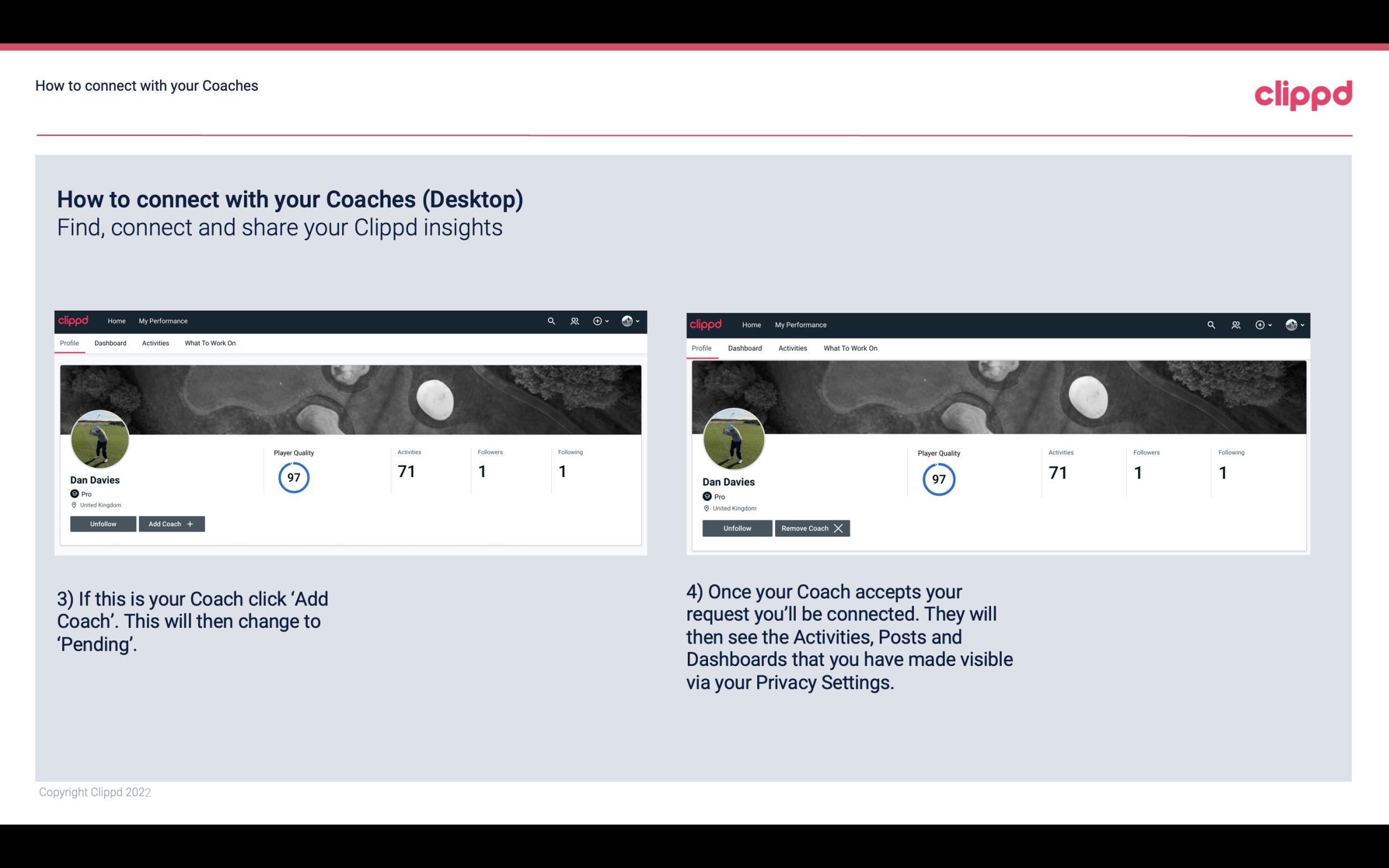Image resolution: width=1389 pixels, height=868 pixels.
Task: Click the Followers count on Dan Davies profile
Action: (482, 472)
